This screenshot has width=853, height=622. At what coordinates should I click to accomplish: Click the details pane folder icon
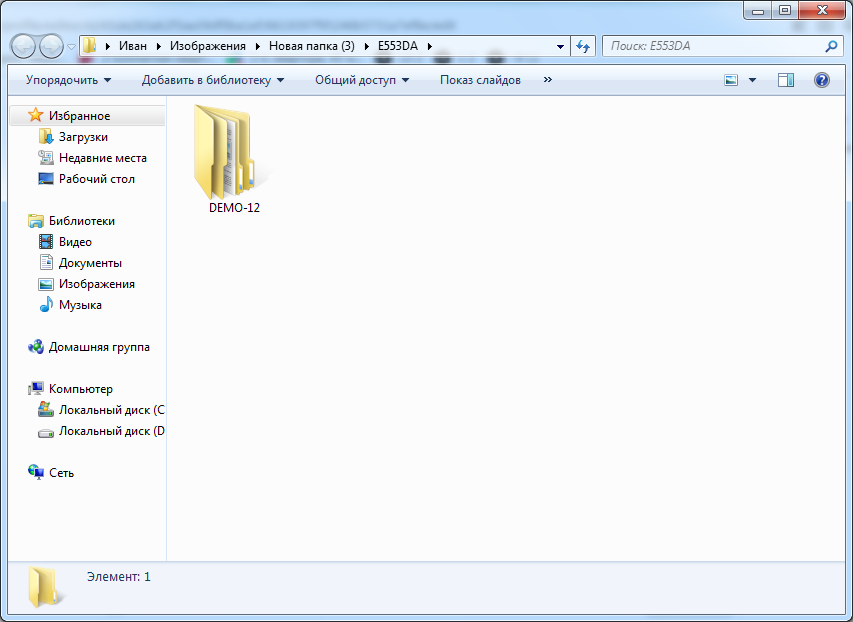coord(45,587)
